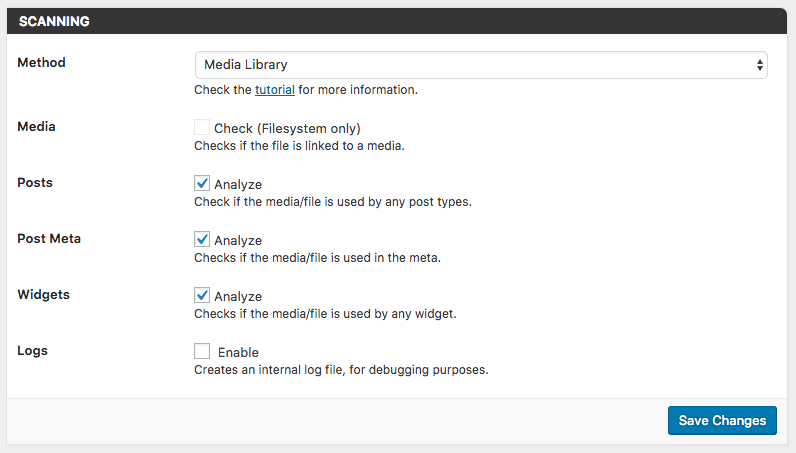Select text 'Check if the media/file is used by any post types.'
The height and width of the screenshot is (453, 796).
pyautogui.click(x=333, y=202)
